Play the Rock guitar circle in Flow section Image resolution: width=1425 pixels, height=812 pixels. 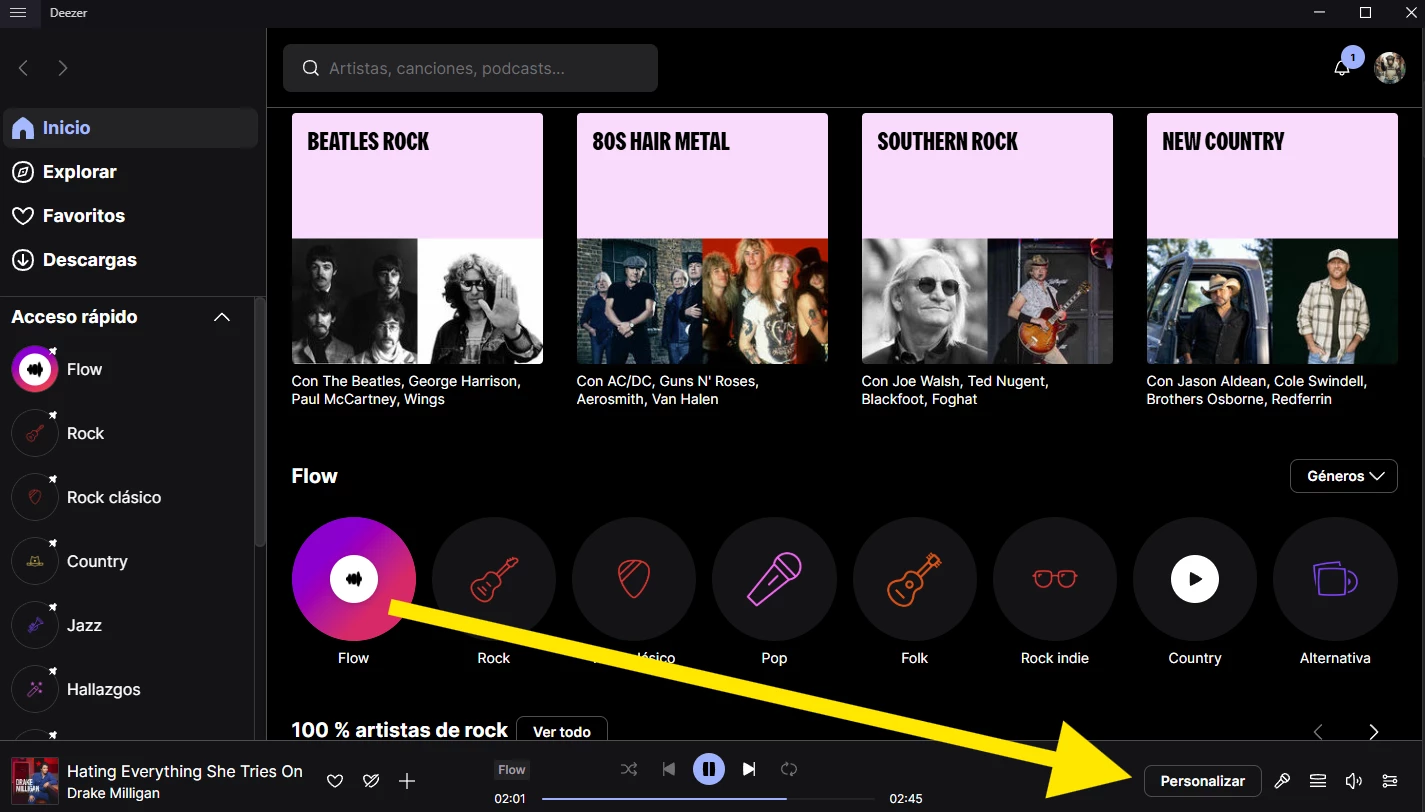coord(494,578)
